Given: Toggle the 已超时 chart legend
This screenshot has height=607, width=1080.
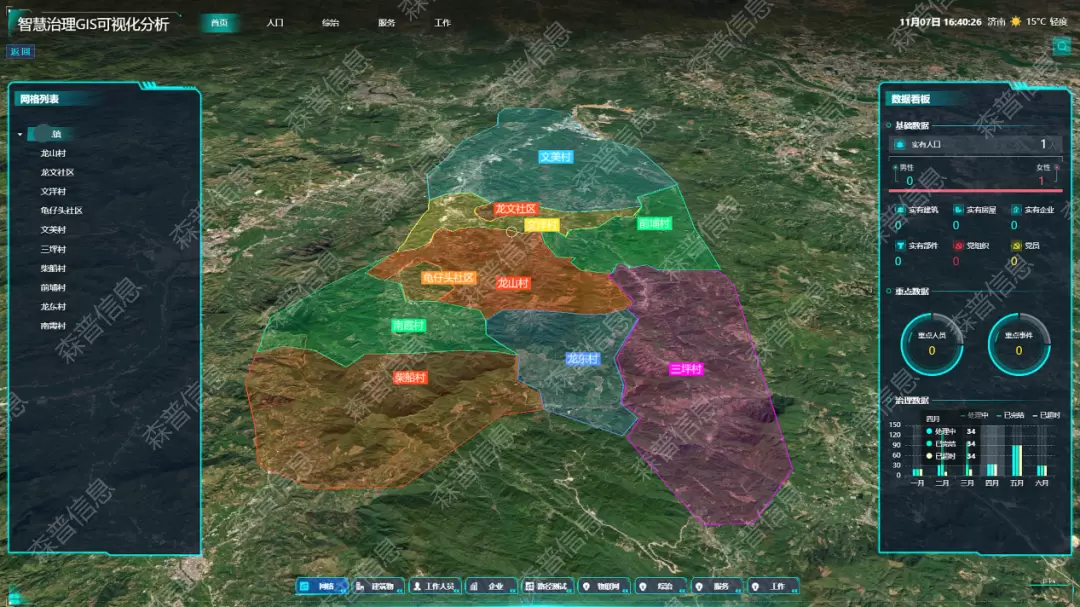Looking at the screenshot, I should coord(1046,415).
